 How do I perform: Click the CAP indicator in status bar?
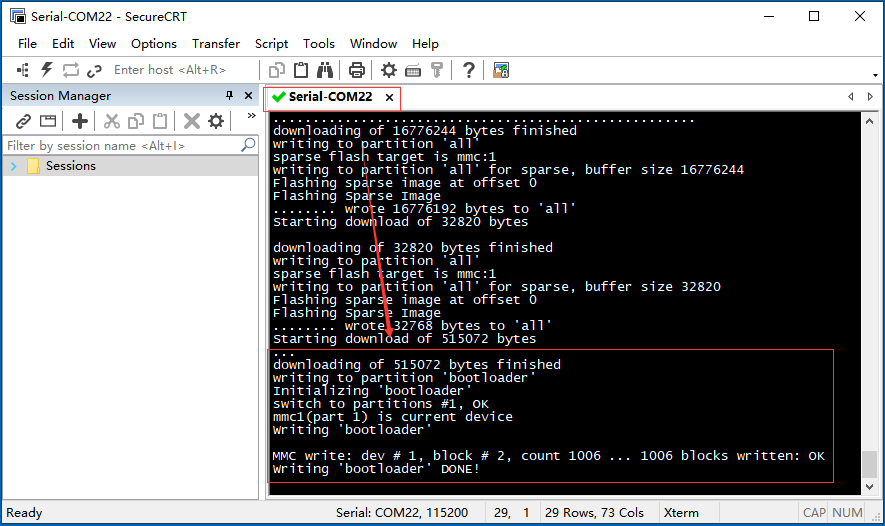tap(814, 512)
